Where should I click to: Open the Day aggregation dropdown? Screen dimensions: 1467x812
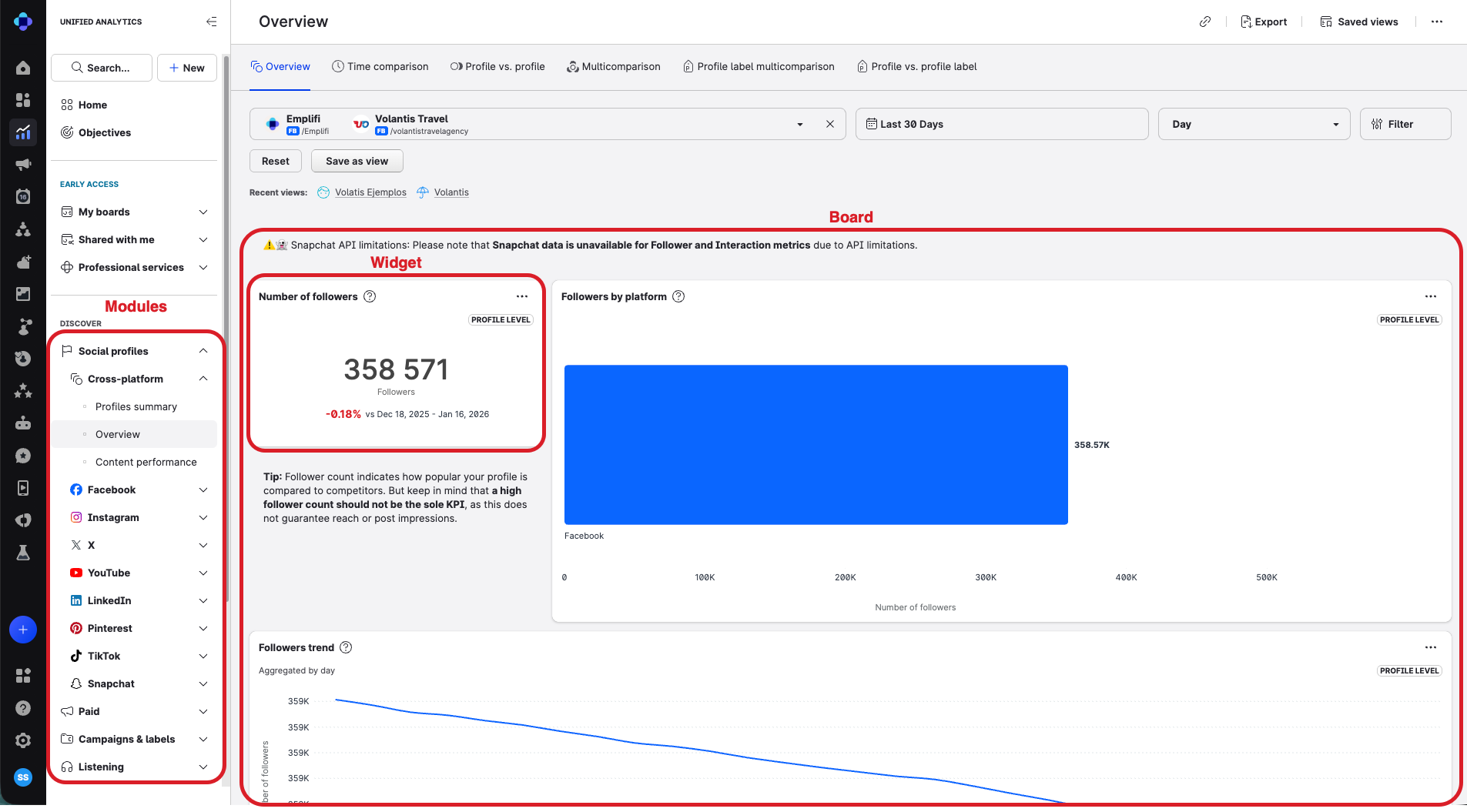coord(1253,124)
